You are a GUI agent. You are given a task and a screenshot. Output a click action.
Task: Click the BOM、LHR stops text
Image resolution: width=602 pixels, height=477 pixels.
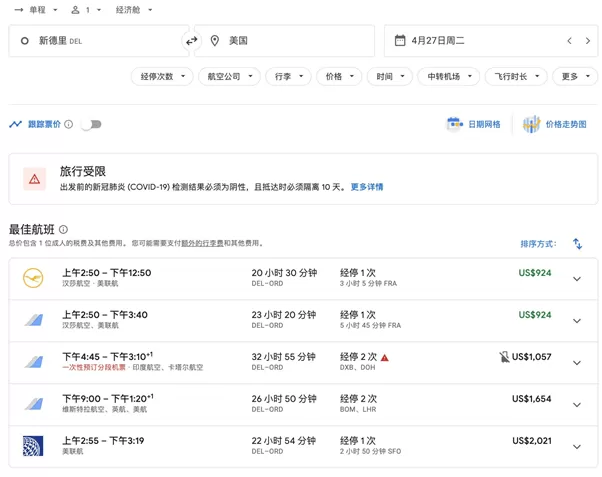coord(358,409)
